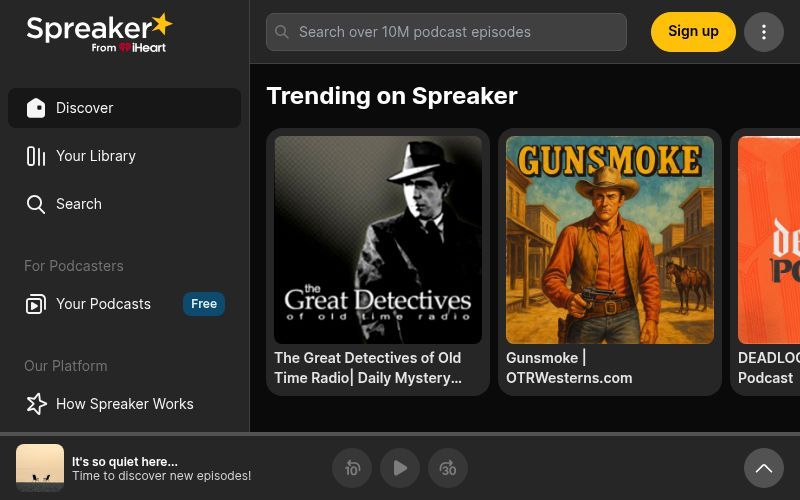This screenshot has width=800, height=500.
Task: Skip forward 30 seconds in the player
Action: (x=448, y=468)
